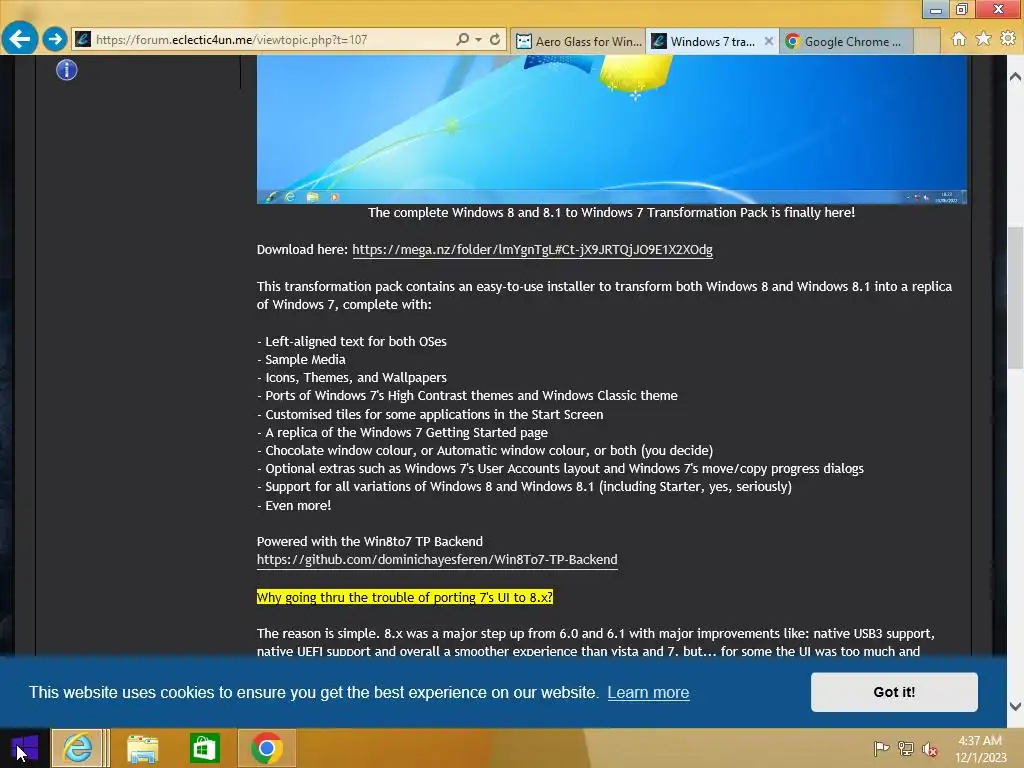Click the muted volume tray icon

[929, 749]
